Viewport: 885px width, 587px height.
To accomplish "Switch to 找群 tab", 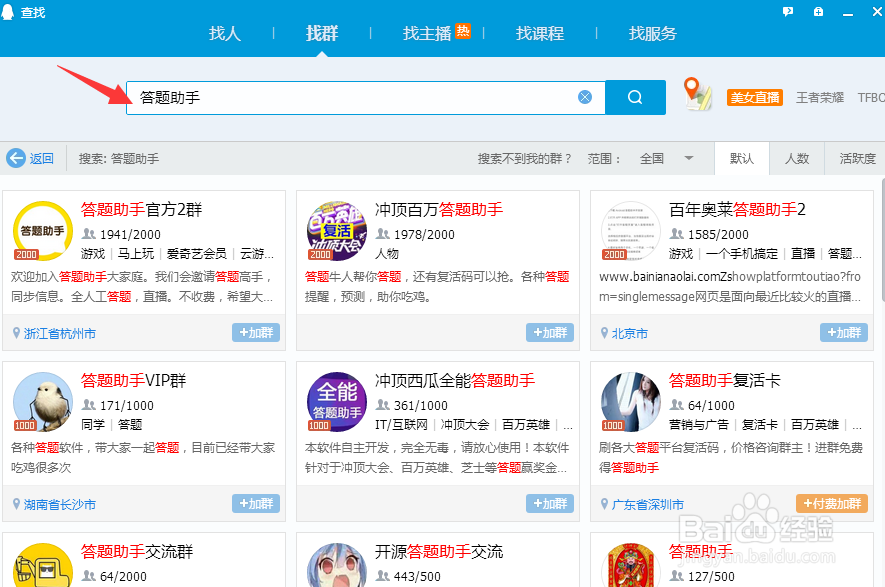I will [322, 34].
